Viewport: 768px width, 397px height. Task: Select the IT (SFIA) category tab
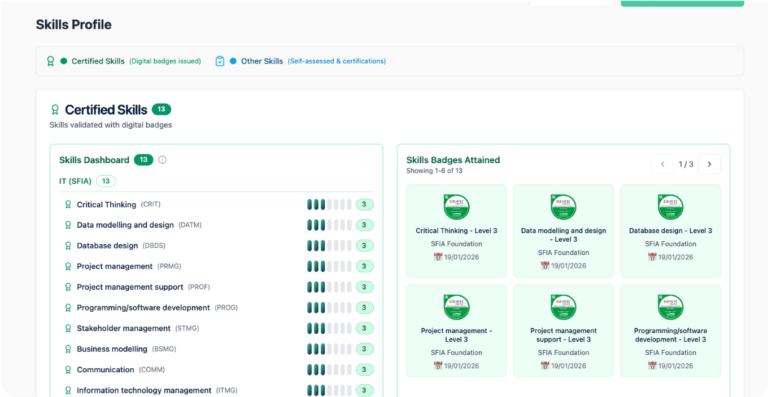click(x=87, y=181)
